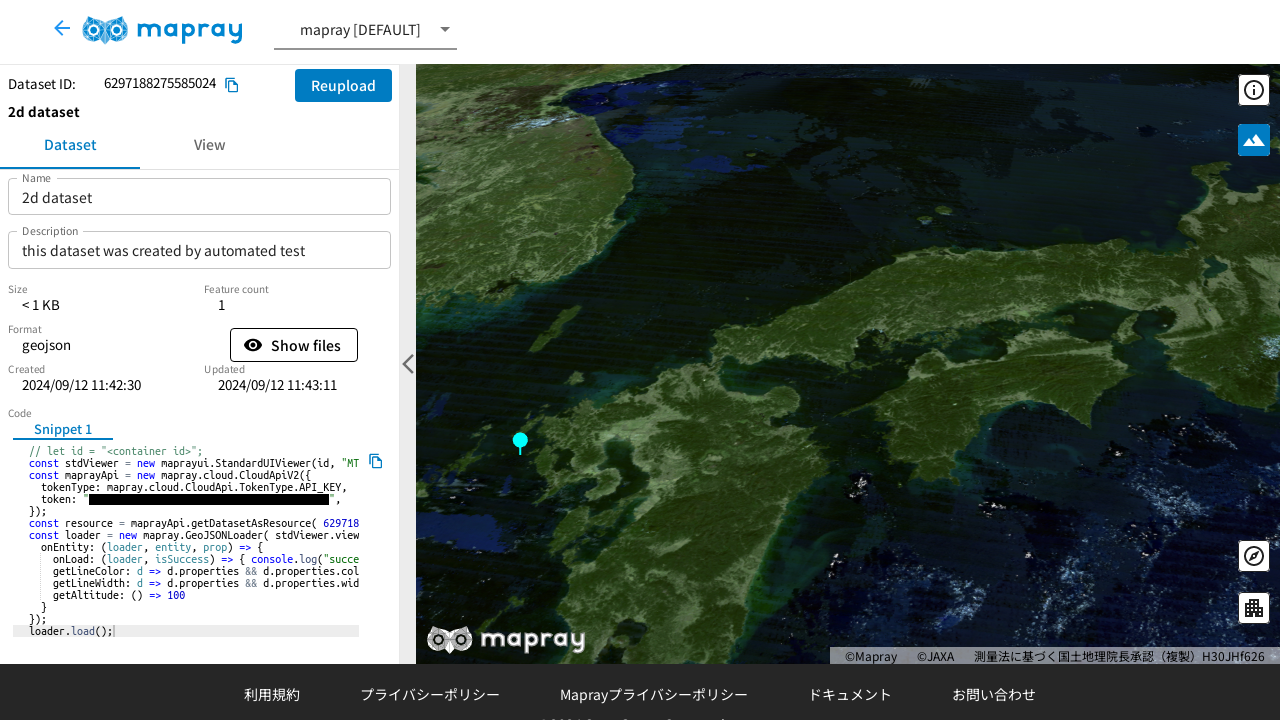Click into the Description text field

pos(199,250)
